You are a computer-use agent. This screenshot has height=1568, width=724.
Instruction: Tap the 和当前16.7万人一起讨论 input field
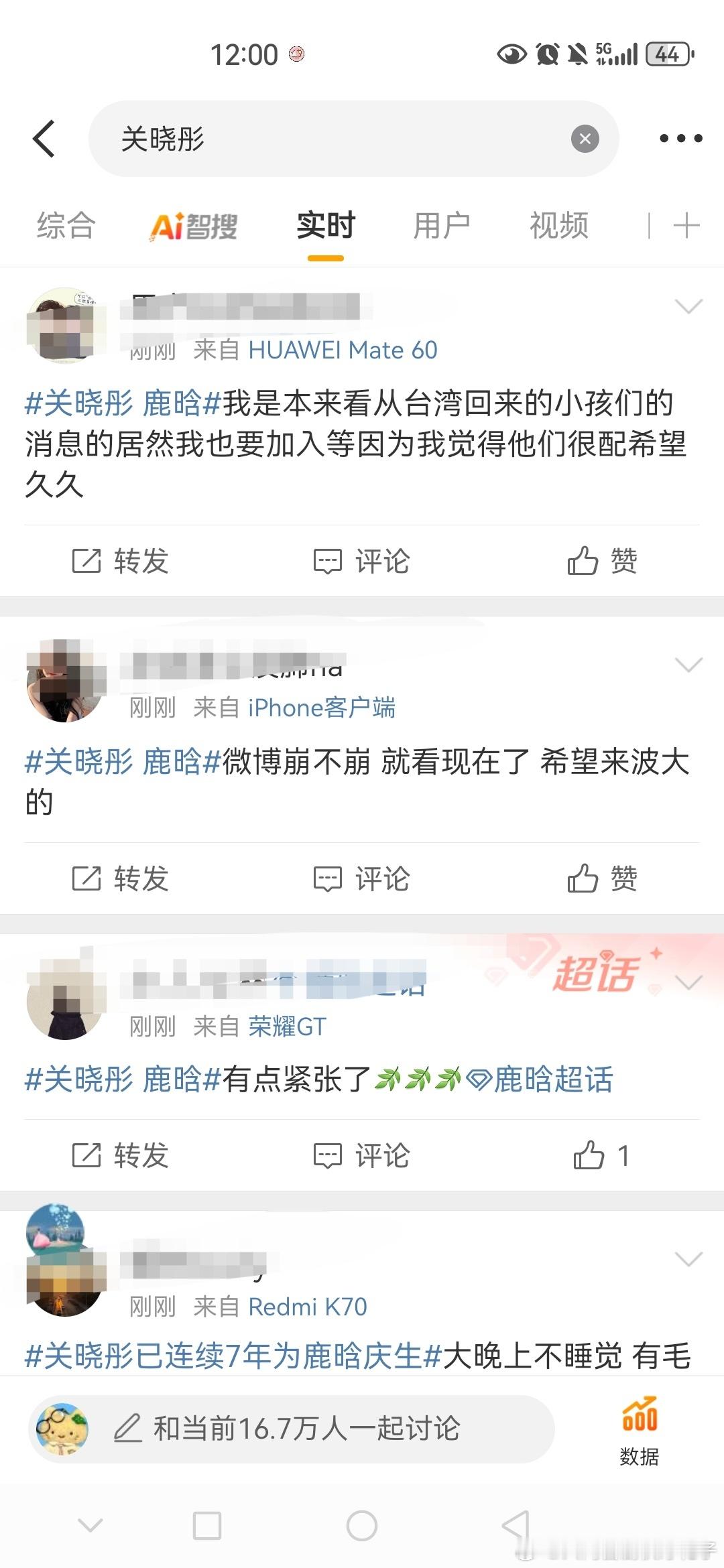coord(292,1428)
